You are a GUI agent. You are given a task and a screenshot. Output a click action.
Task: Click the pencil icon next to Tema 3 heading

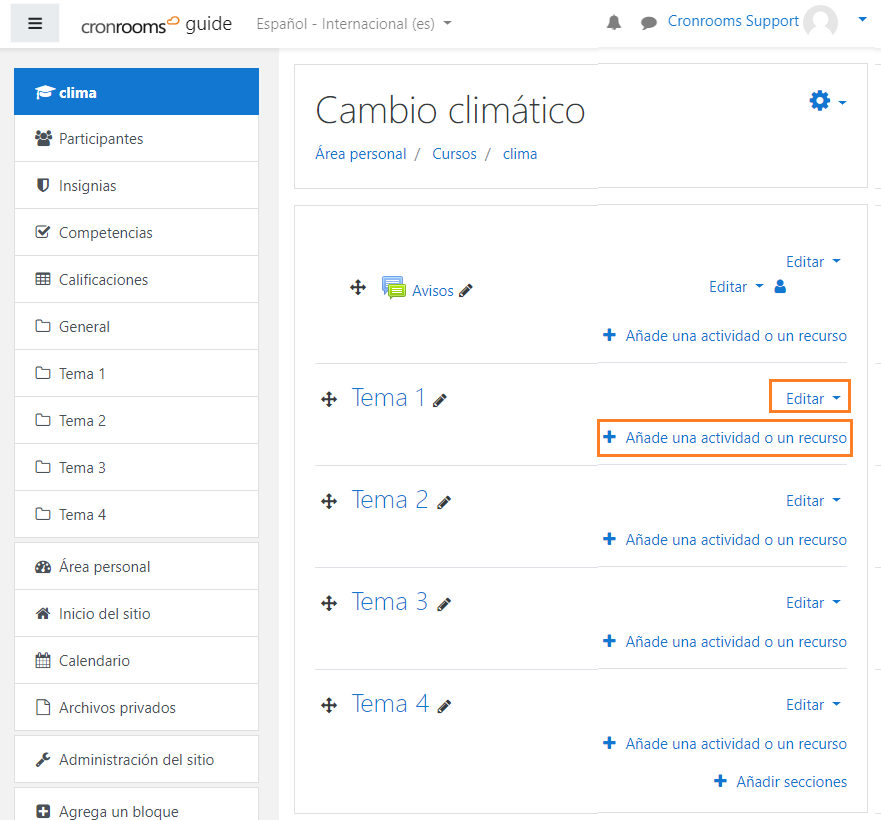(444, 605)
